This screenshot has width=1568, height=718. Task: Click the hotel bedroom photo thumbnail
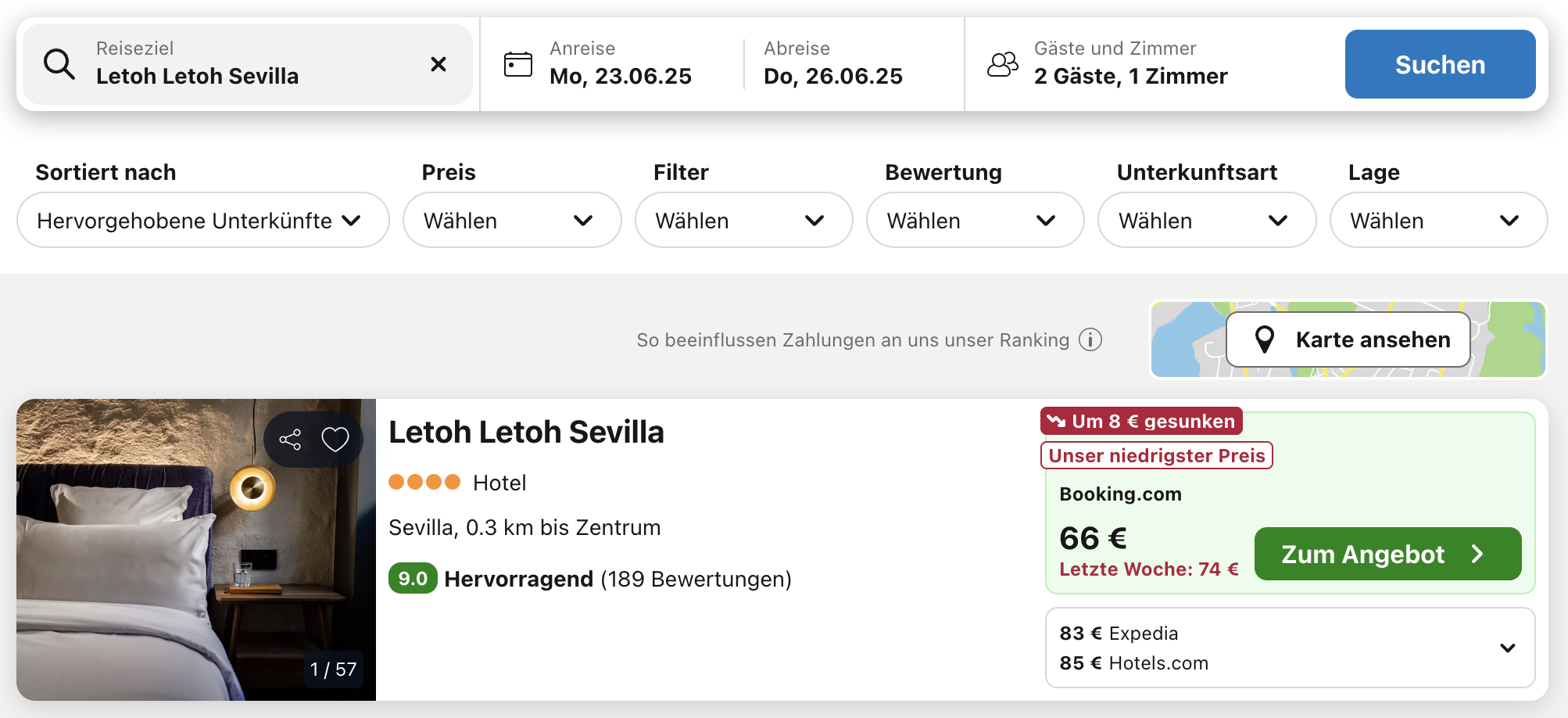pos(196,550)
